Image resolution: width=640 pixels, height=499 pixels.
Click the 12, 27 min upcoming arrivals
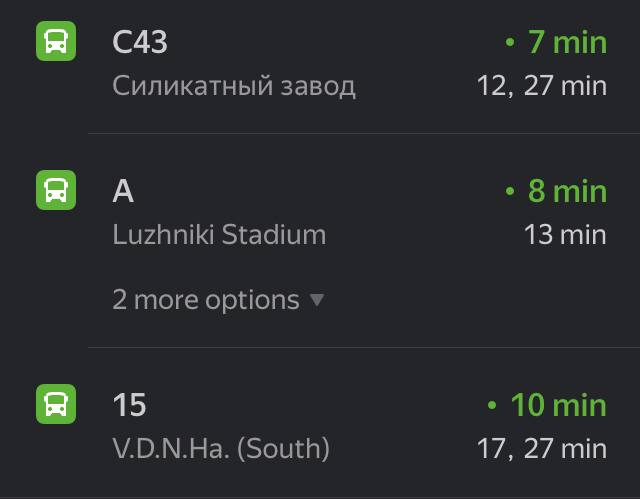pyautogui.click(x=542, y=86)
